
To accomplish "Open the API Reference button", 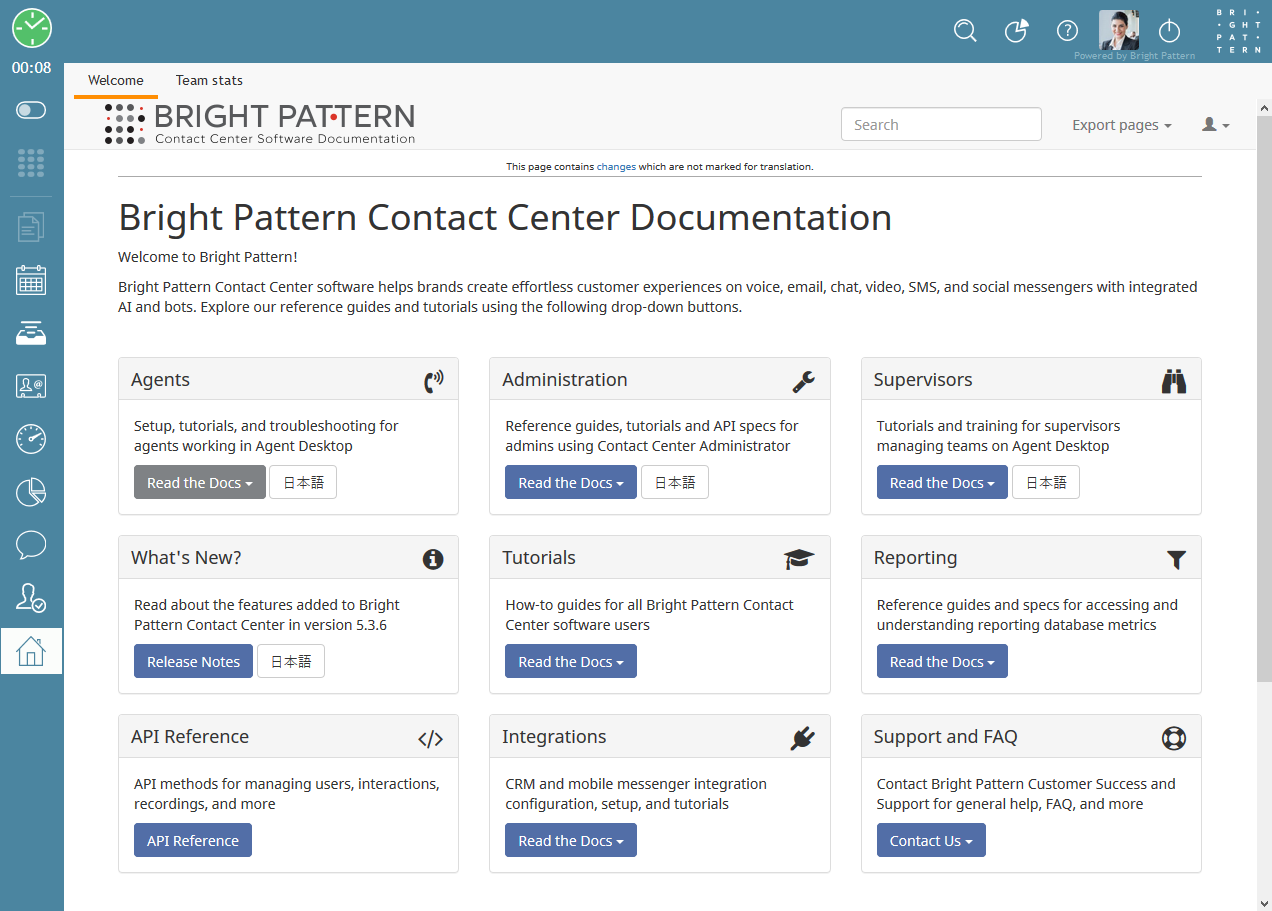I will (193, 840).
